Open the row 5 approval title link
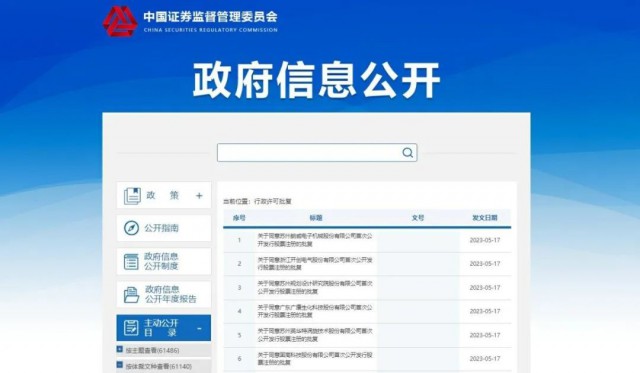The height and width of the screenshot is (373, 640). [x=315, y=335]
